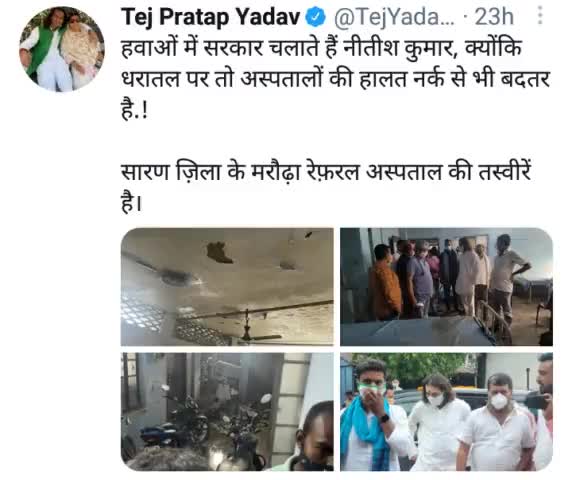Screen dimensions: 572x480
Task: Click the 23h timestamp of the tweet
Action: [x=494, y=17]
